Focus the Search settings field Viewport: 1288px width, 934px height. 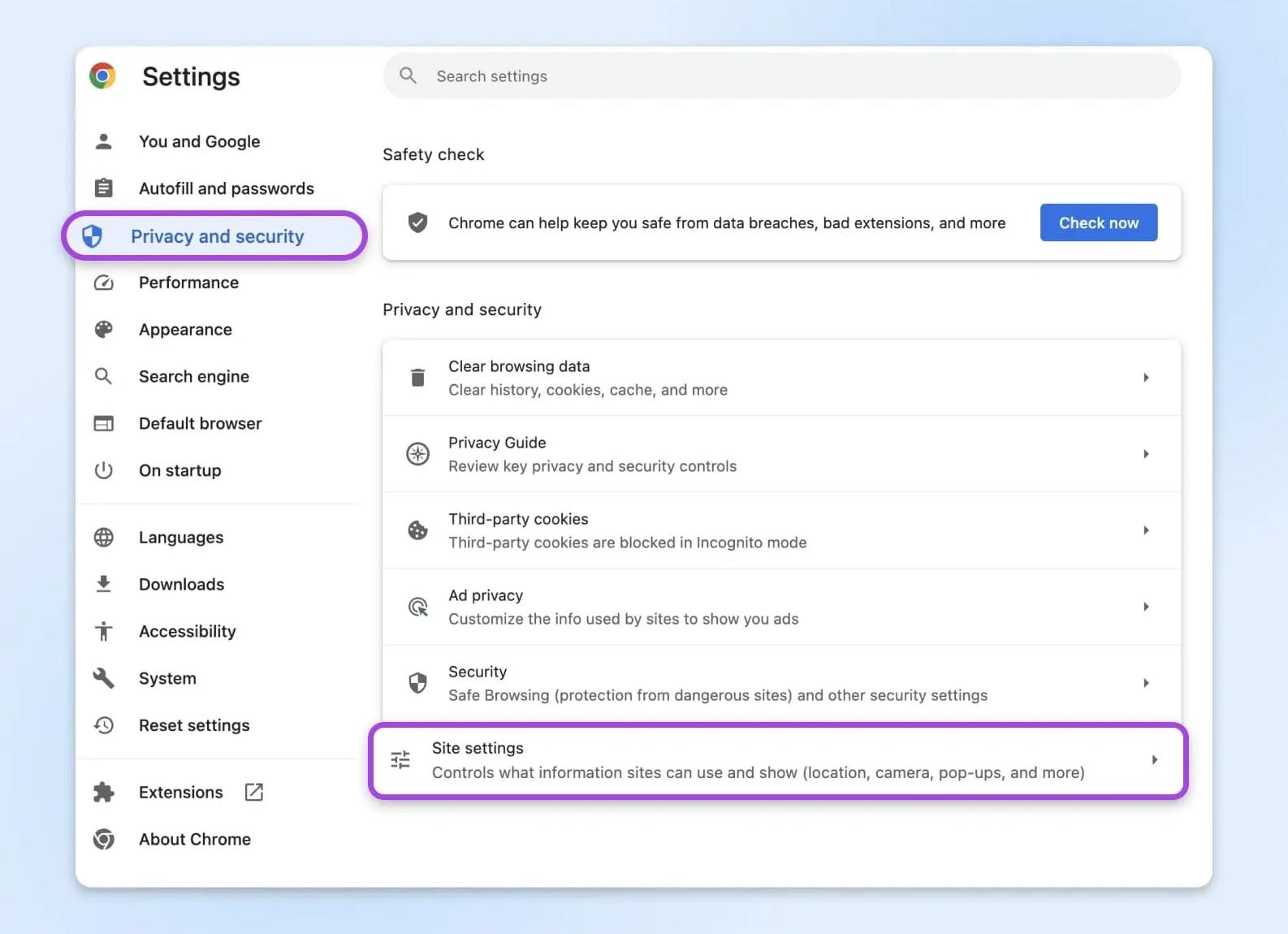click(781, 76)
